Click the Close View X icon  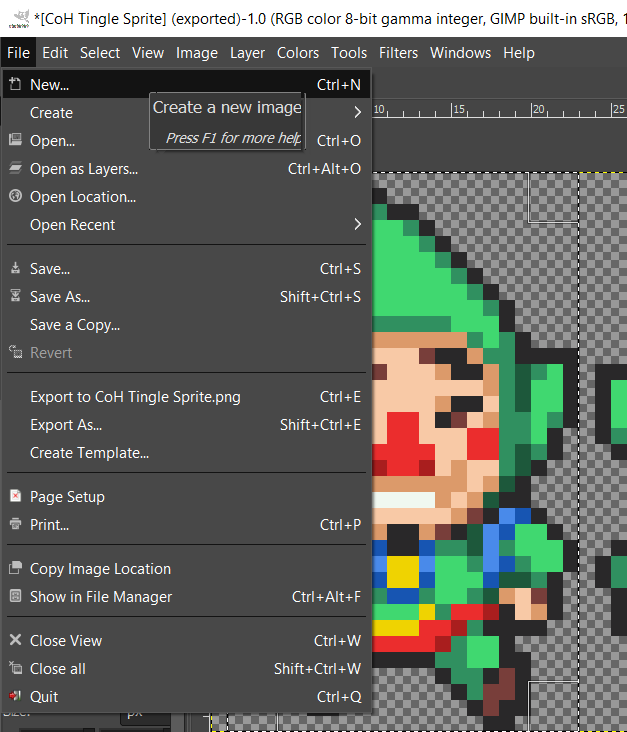15,640
